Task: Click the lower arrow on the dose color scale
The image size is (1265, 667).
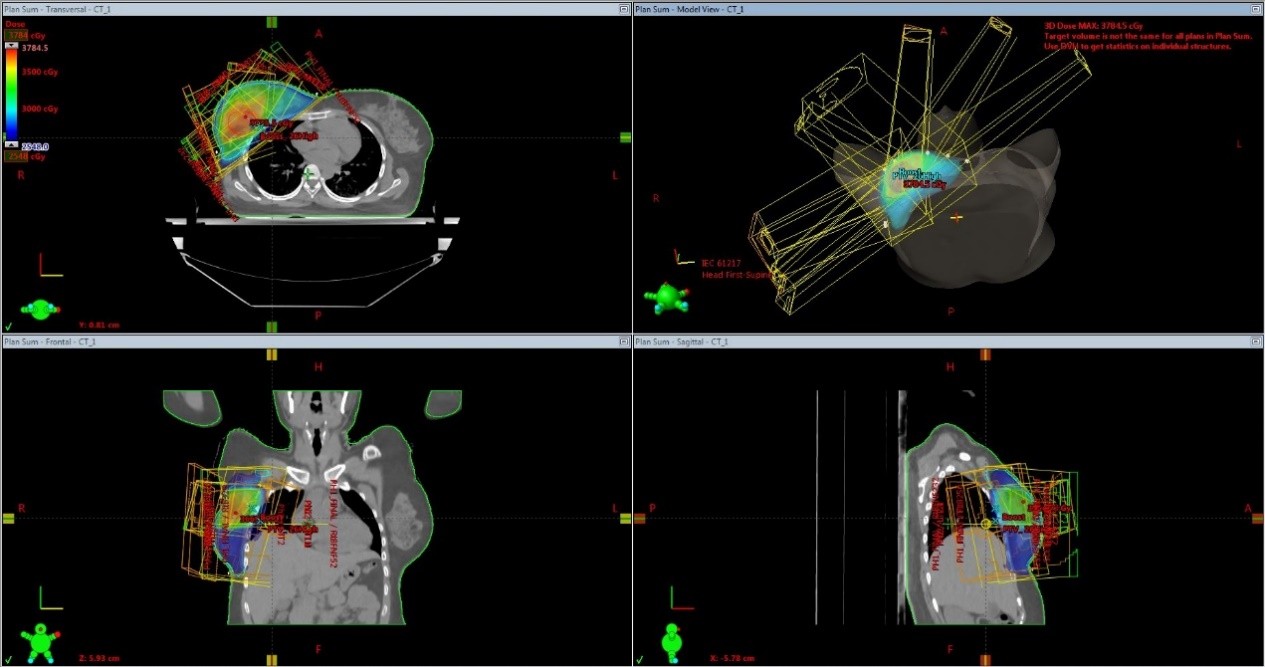Action: pos(11,144)
